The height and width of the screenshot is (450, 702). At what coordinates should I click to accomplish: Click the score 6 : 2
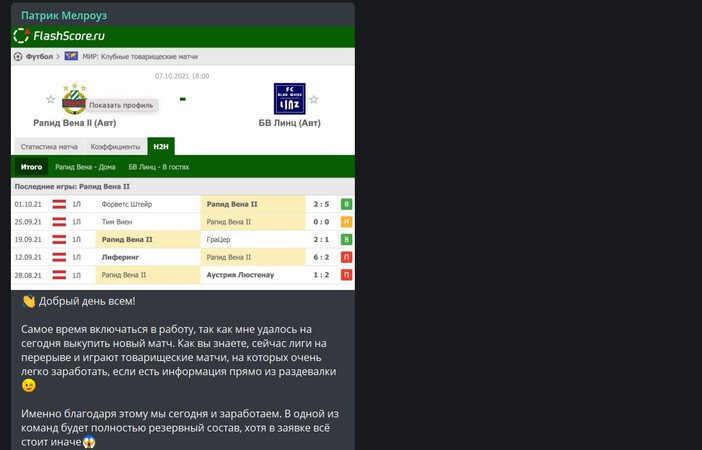(321, 257)
